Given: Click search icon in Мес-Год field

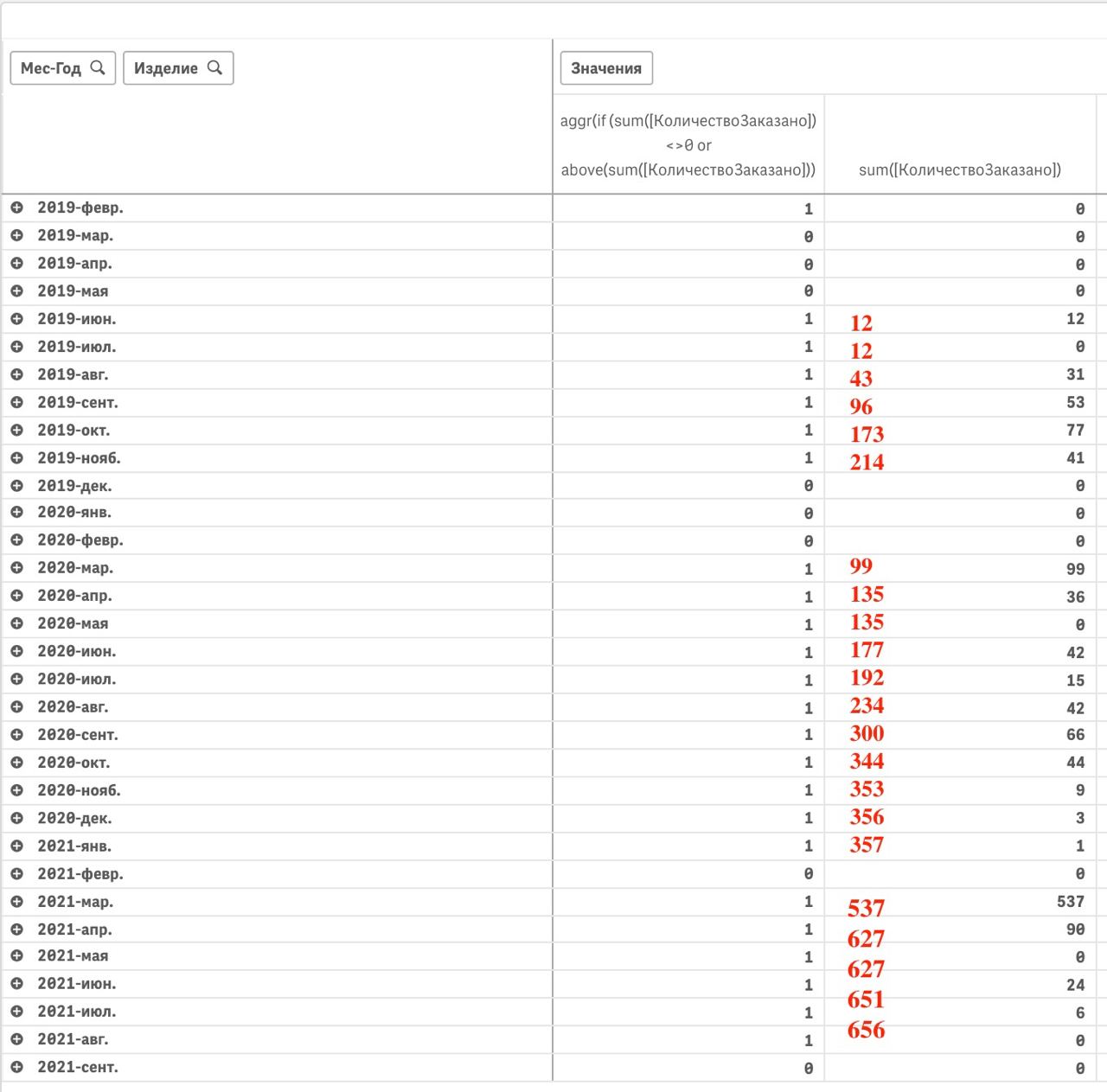Looking at the screenshot, I should point(98,67).
